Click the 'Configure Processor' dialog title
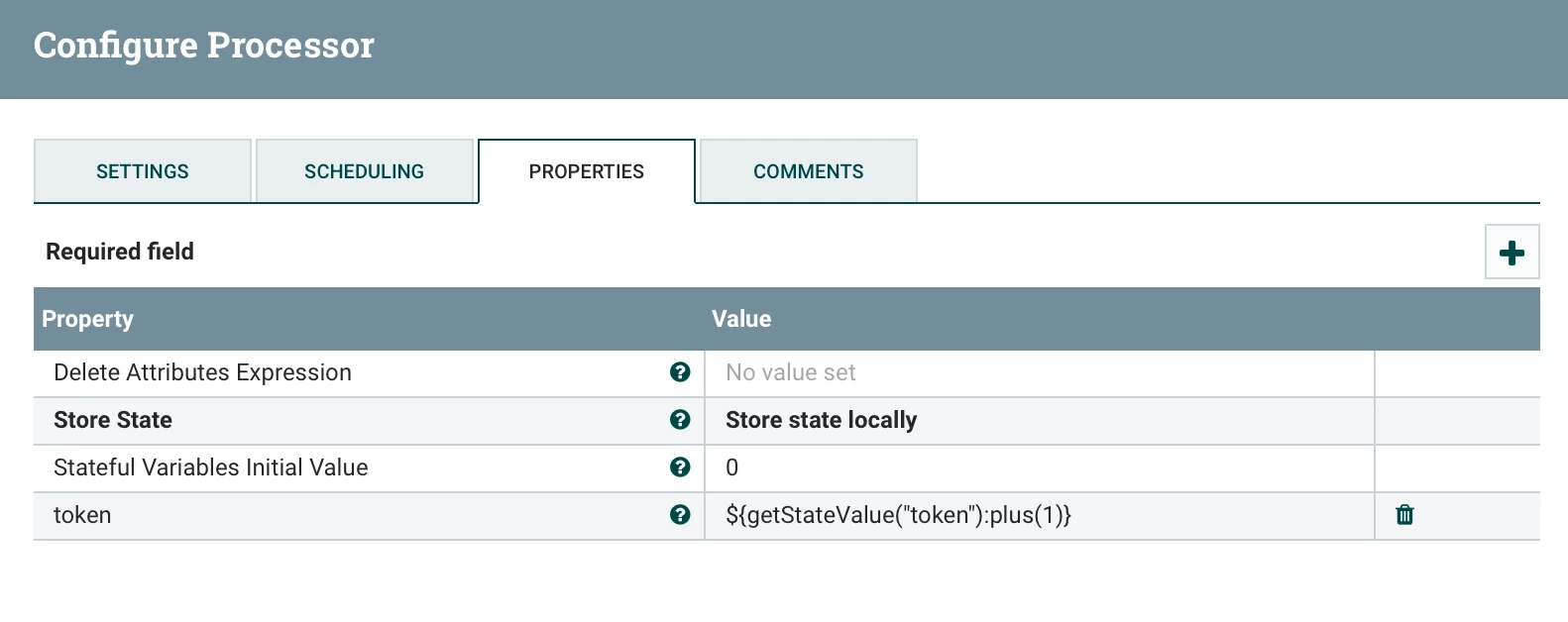The height and width of the screenshot is (622, 1568). pos(204,46)
